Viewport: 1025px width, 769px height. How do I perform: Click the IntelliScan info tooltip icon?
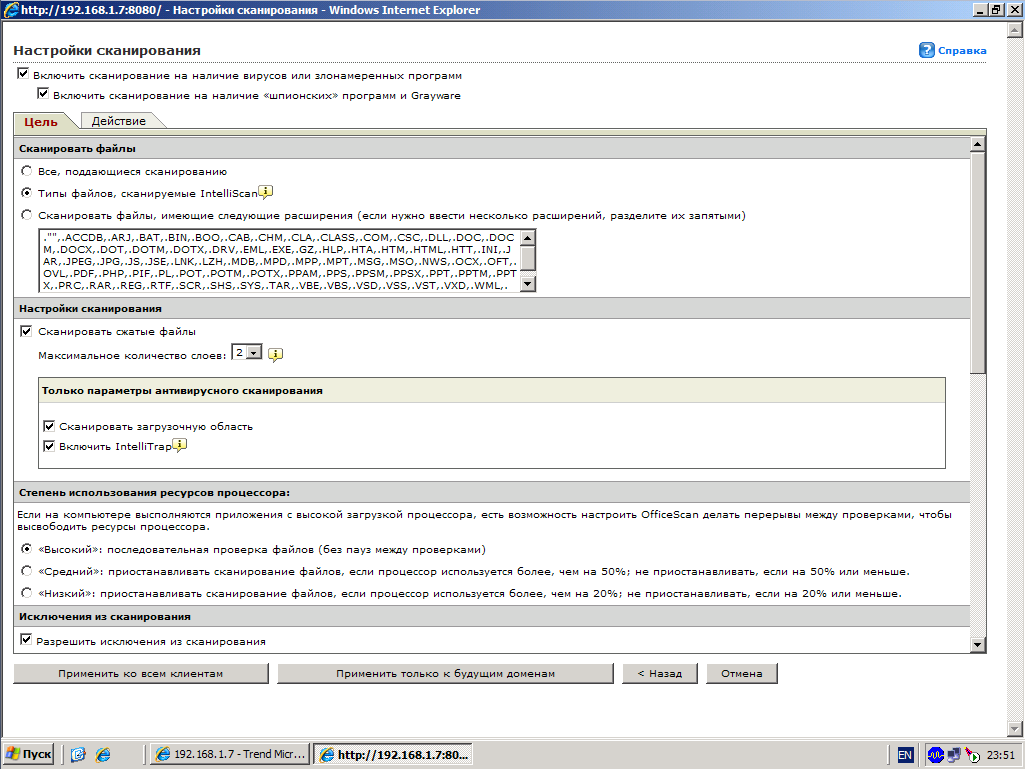[265, 192]
